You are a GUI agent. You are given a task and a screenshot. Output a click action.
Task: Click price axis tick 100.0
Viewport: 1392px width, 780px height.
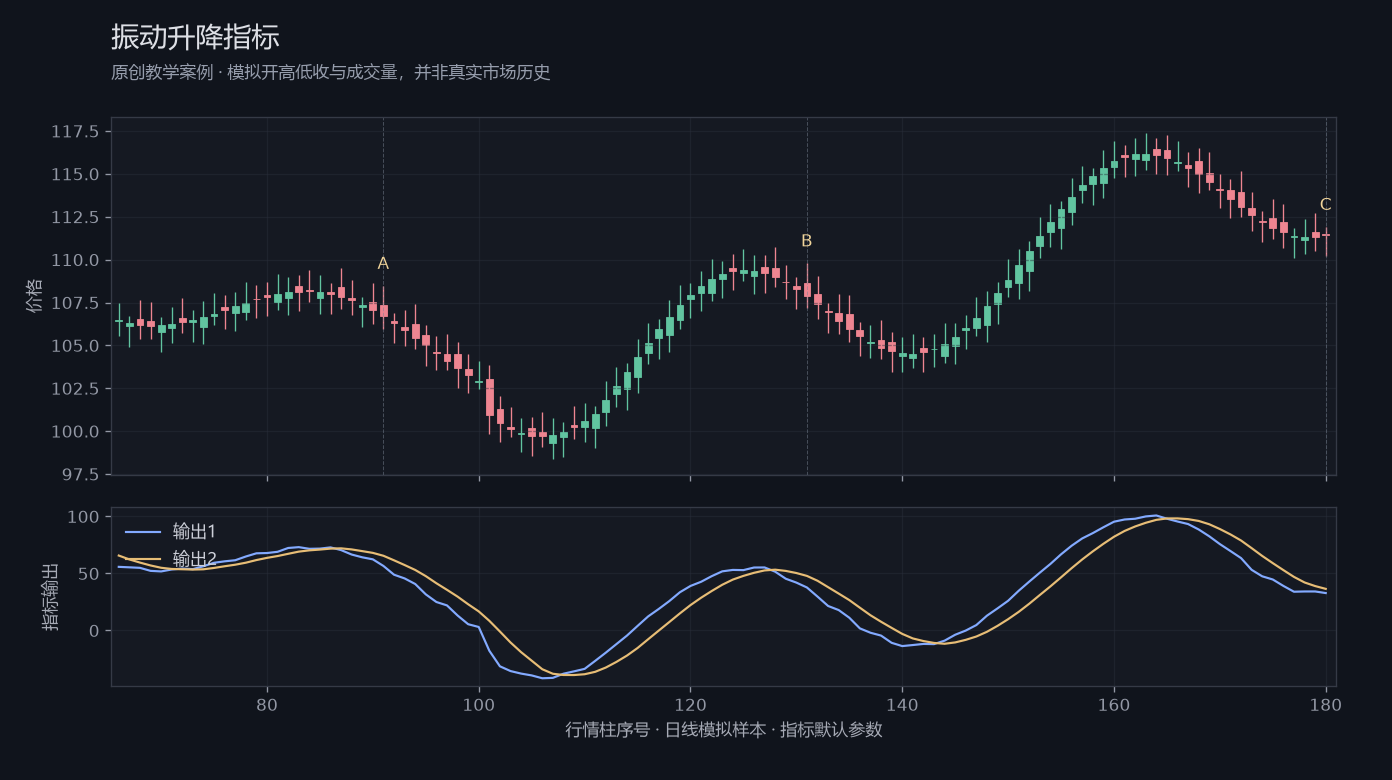(75, 432)
